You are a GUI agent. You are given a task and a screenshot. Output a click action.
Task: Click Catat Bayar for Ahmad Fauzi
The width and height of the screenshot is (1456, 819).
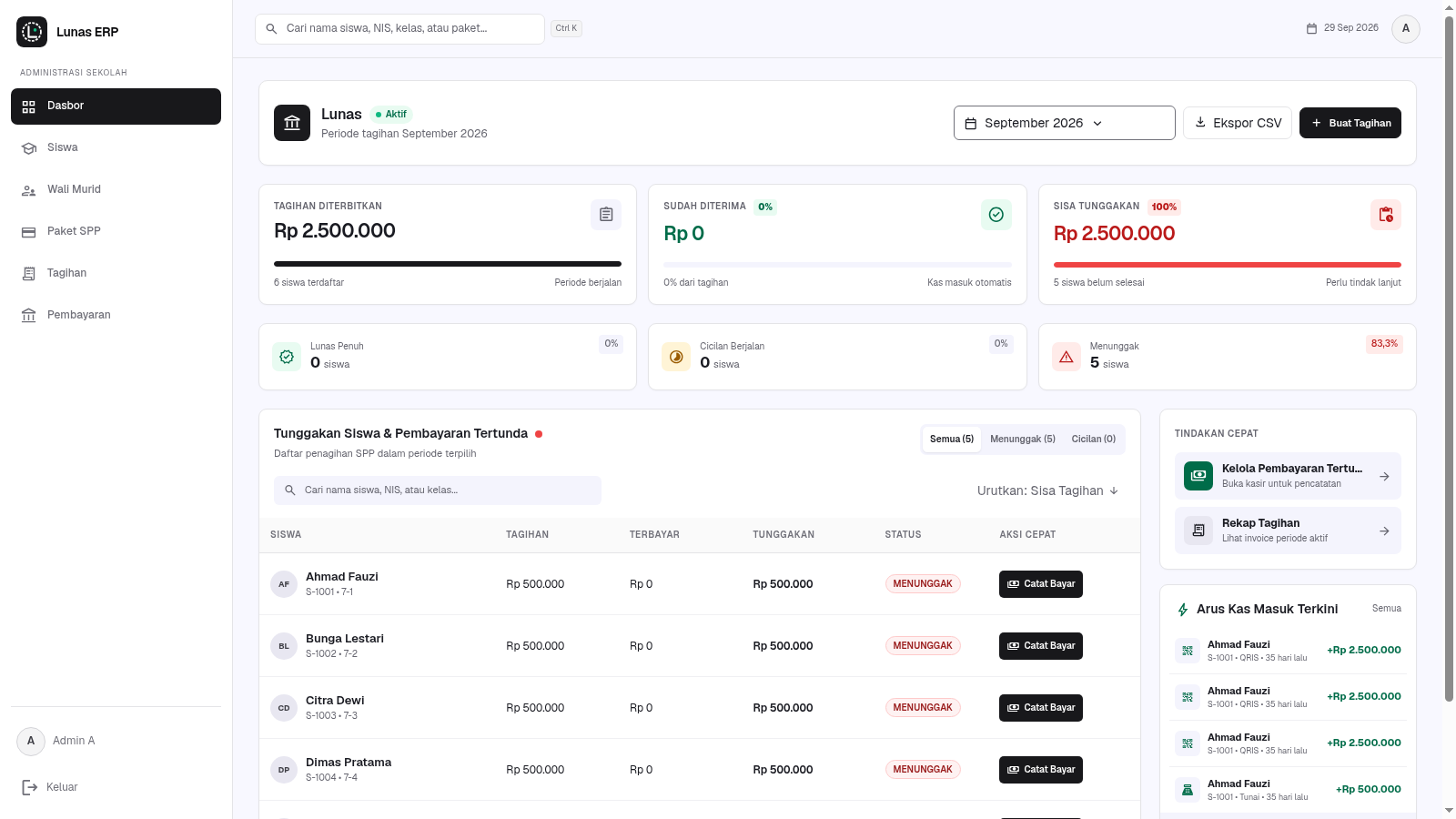pyautogui.click(x=1041, y=584)
